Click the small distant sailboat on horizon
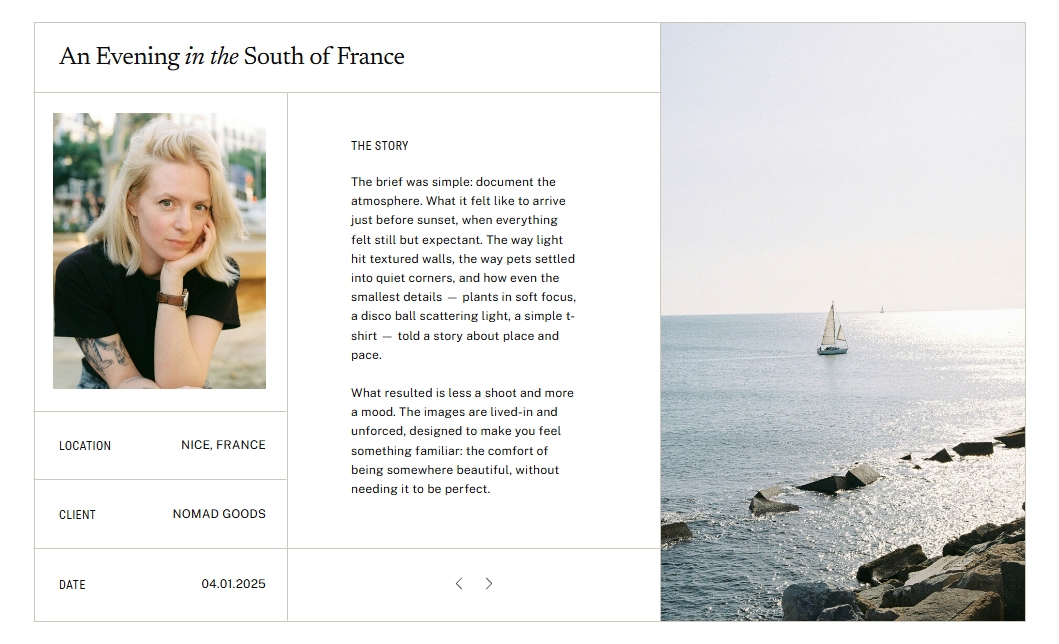This screenshot has height=644, width=1059. pyautogui.click(x=881, y=309)
